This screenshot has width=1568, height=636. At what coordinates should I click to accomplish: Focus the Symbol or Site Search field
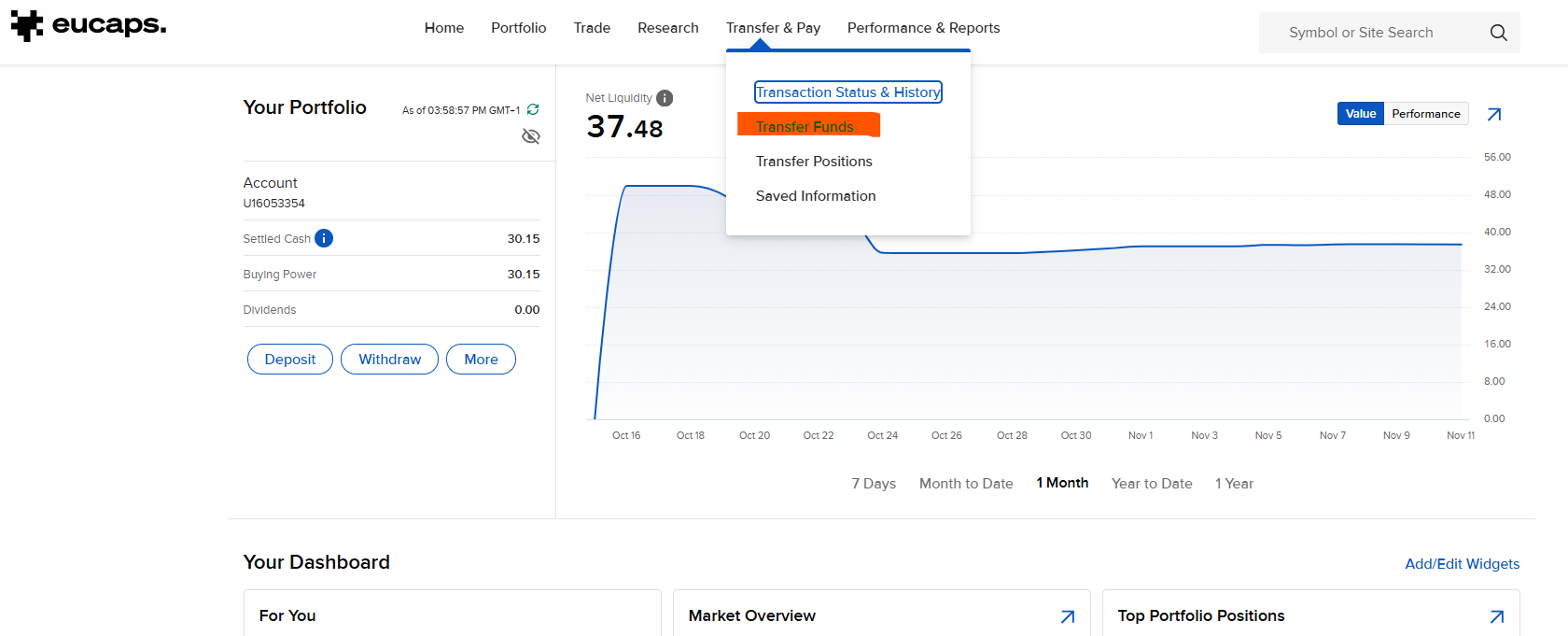tap(1389, 33)
